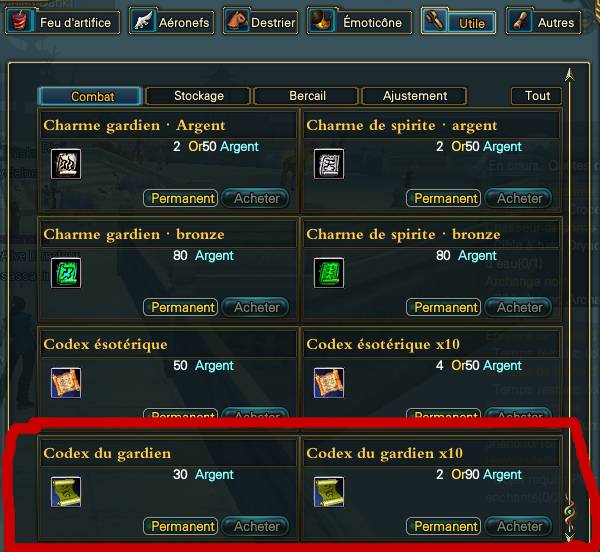Click the green scrollbar handle

(570, 511)
